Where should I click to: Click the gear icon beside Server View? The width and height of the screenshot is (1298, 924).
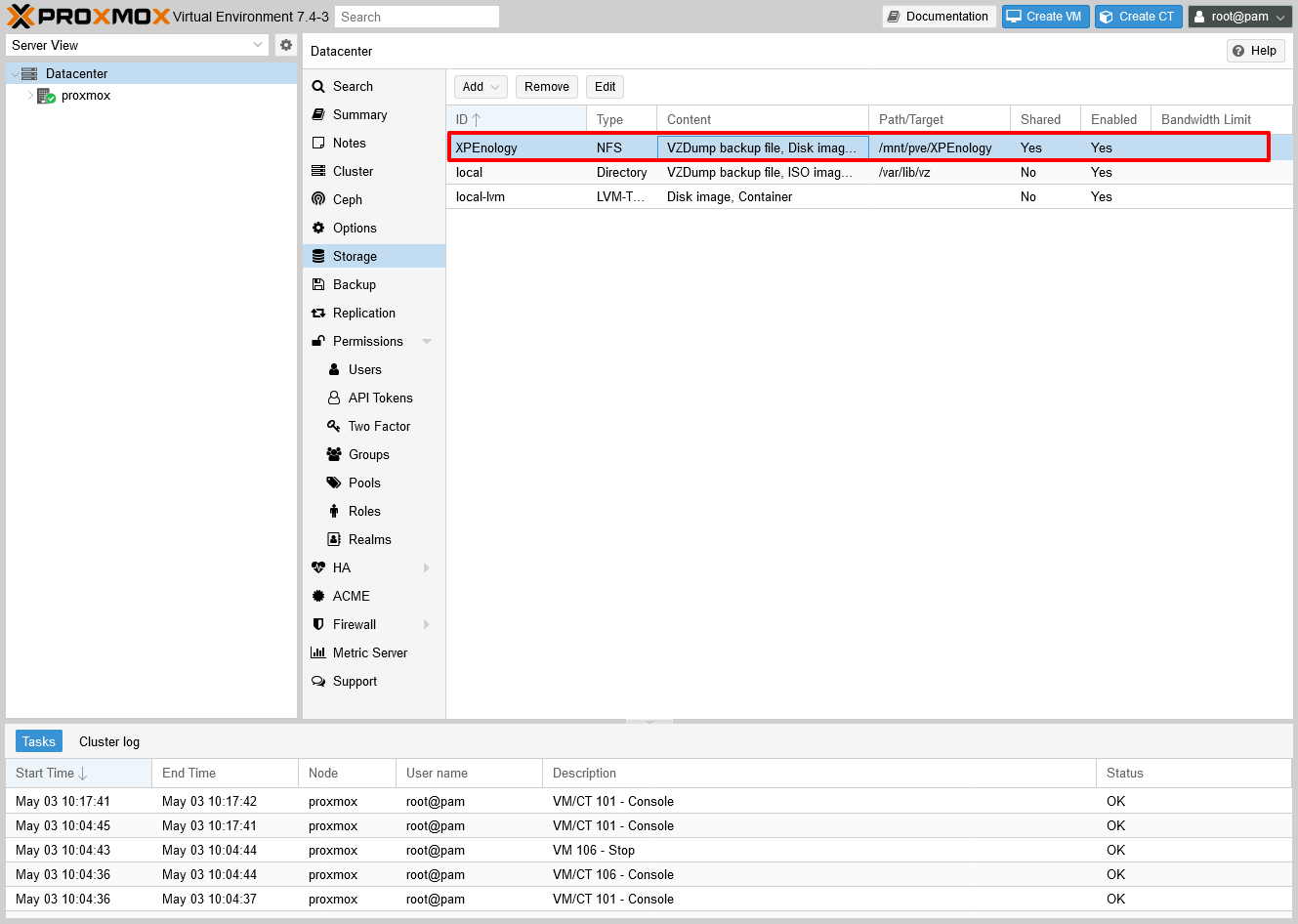click(286, 45)
